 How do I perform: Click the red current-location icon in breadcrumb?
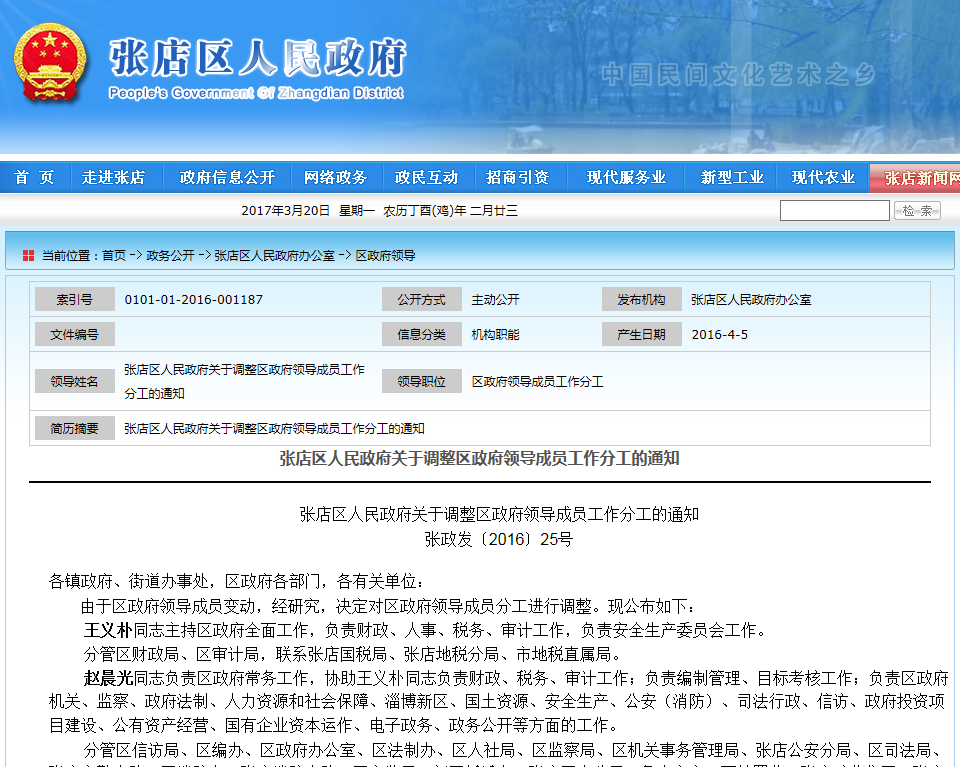[28, 256]
